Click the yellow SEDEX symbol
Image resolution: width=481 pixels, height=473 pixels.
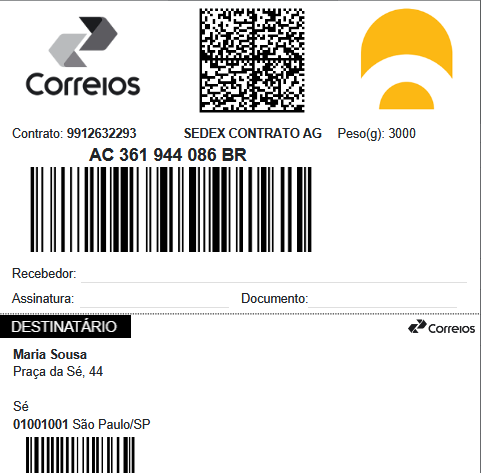407,59
